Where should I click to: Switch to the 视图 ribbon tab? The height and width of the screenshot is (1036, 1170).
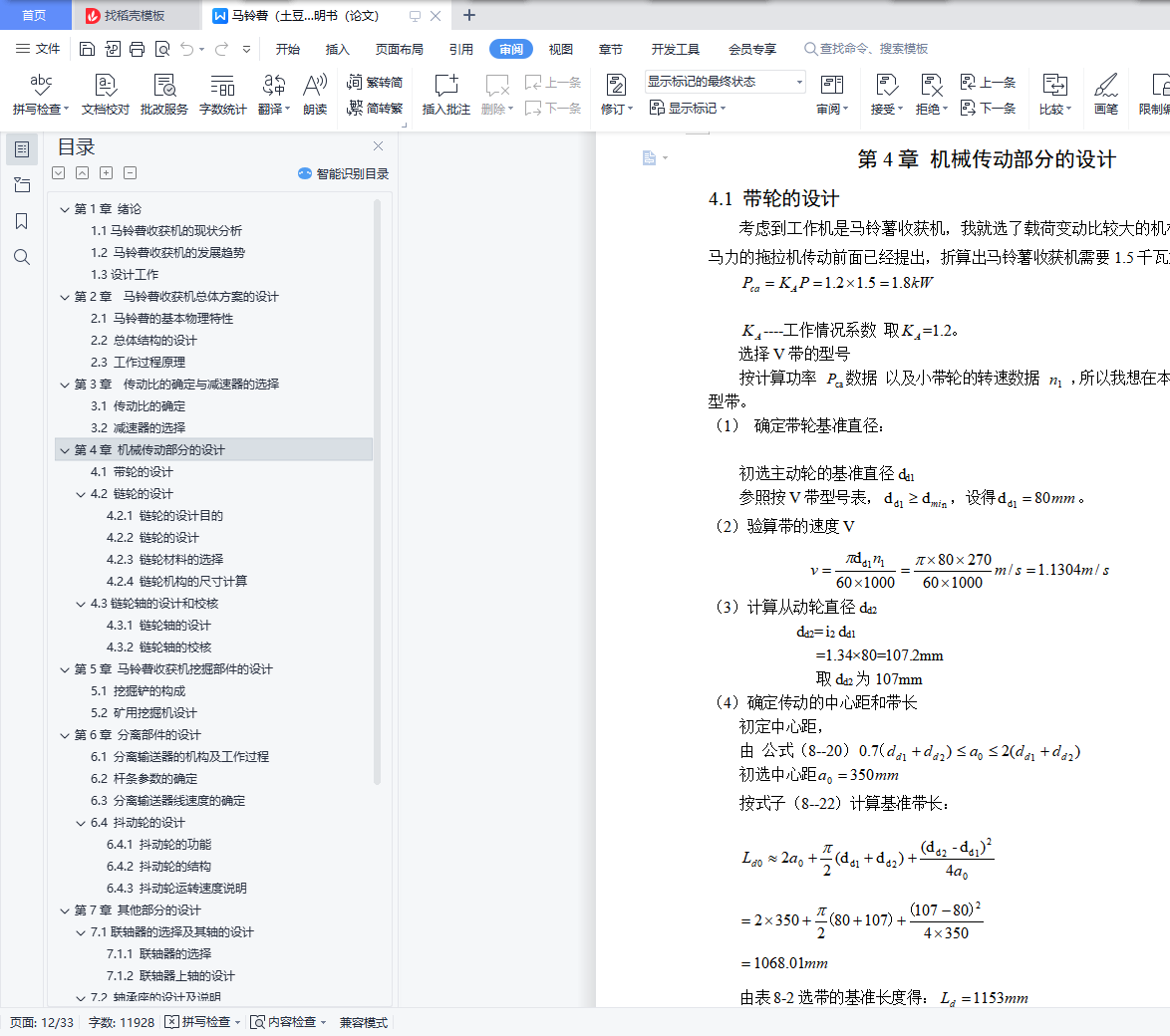click(x=561, y=49)
